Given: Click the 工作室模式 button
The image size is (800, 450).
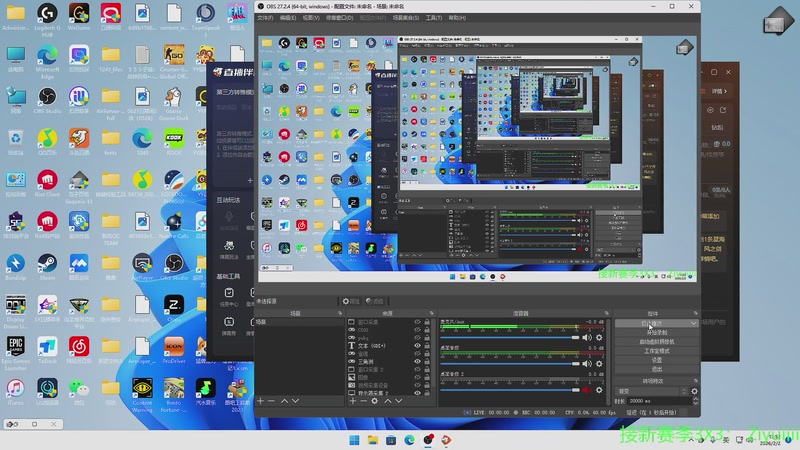Looking at the screenshot, I should point(657,351).
